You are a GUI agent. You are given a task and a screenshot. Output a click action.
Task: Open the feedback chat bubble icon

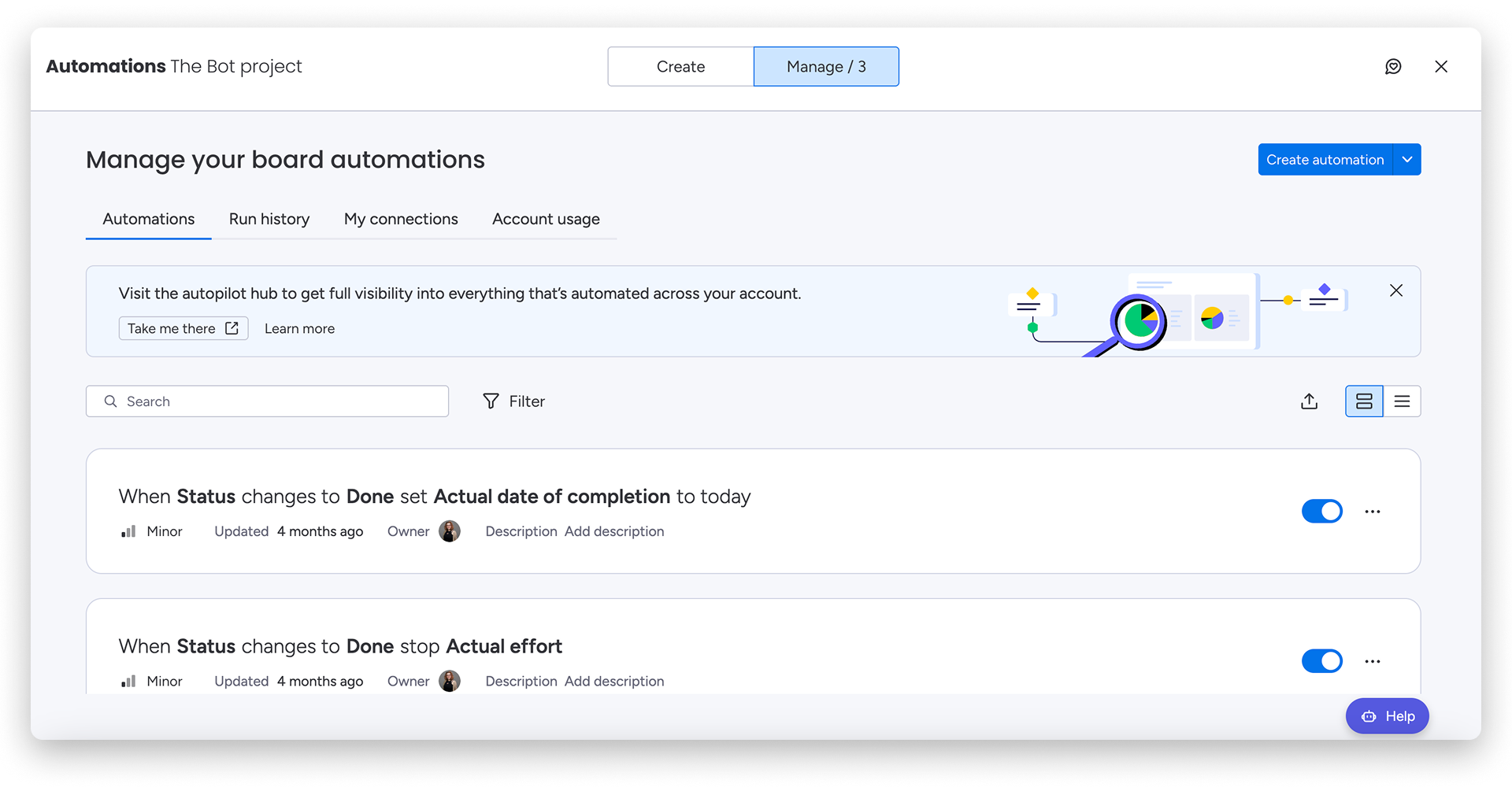tap(1393, 67)
